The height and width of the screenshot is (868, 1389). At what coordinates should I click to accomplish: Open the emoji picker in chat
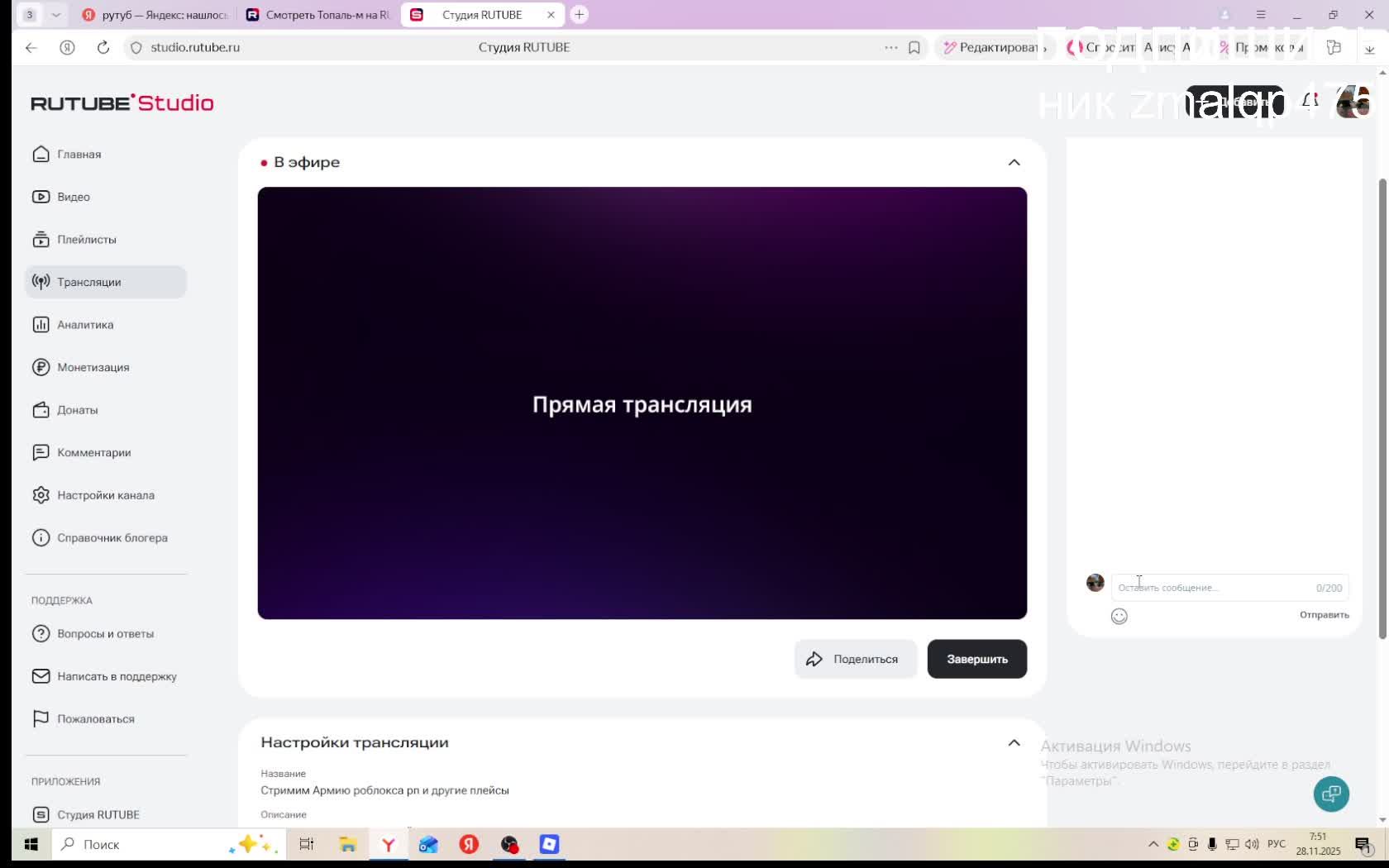(x=1119, y=616)
